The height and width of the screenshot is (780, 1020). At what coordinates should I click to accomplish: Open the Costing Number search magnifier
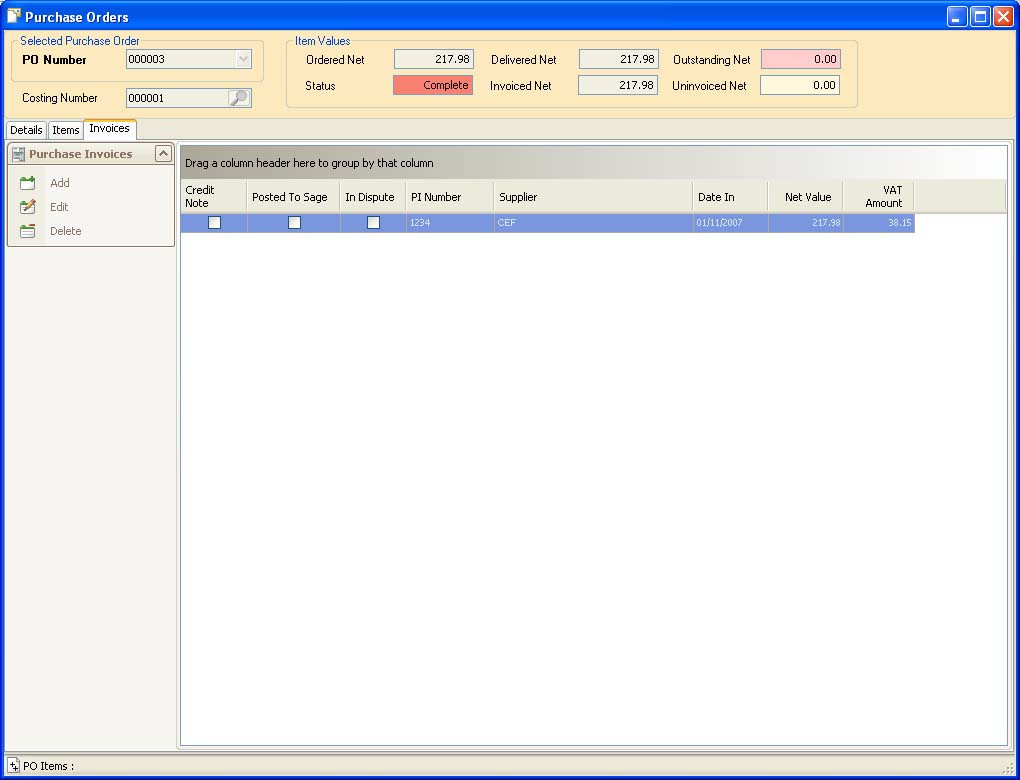click(240, 98)
